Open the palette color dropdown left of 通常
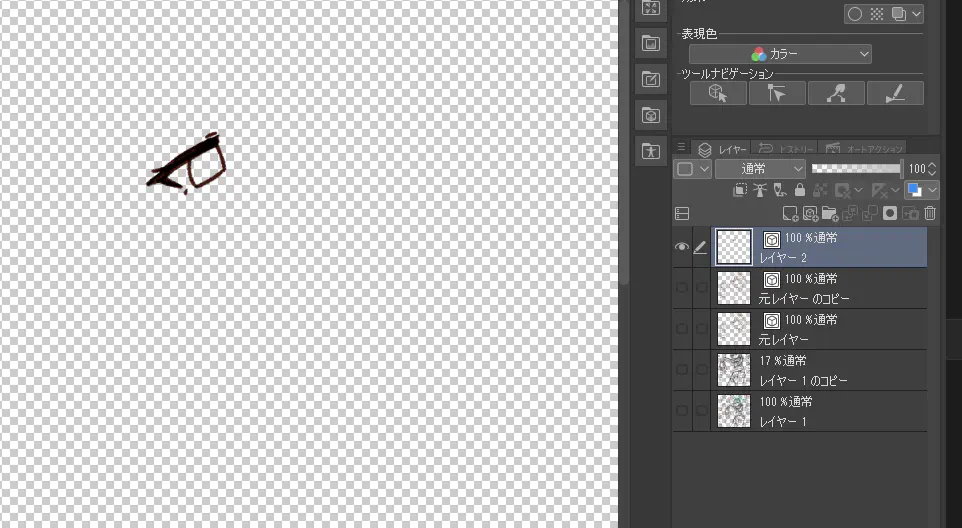Image resolution: width=962 pixels, height=528 pixels. point(693,169)
